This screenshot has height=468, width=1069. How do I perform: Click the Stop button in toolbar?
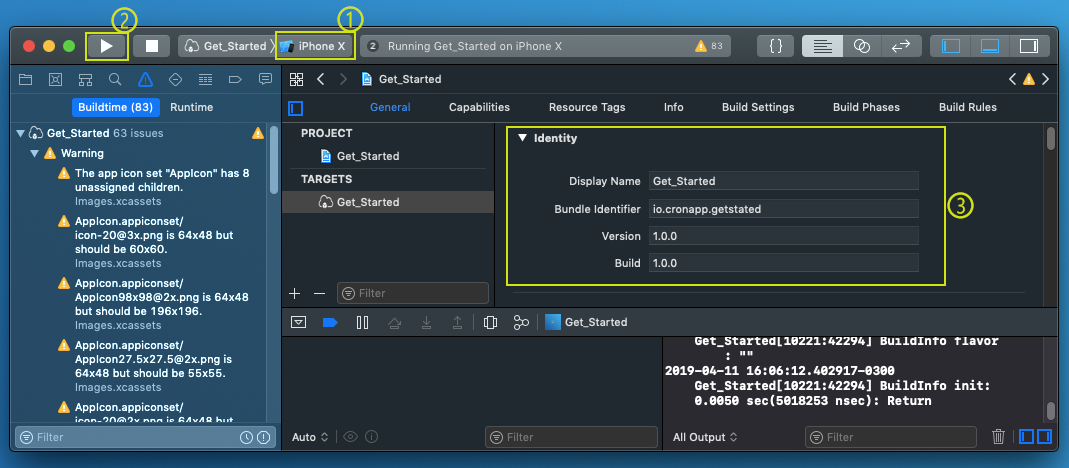151,46
